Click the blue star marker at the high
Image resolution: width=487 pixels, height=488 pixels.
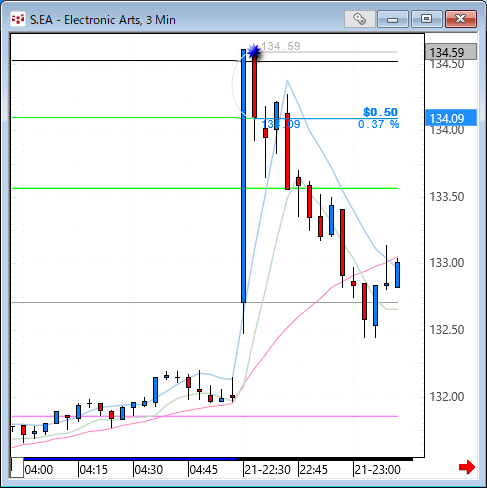(254, 51)
